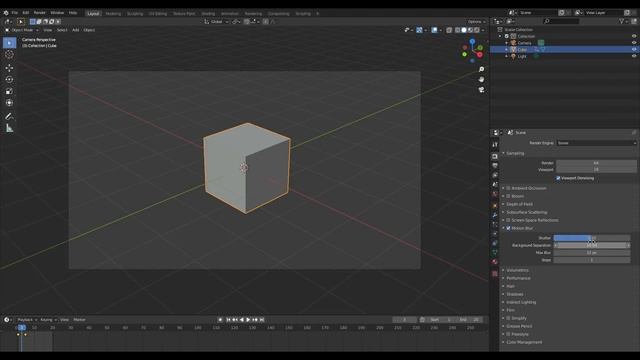Open the Options button in viewport header
The height and width of the screenshot is (360, 640).
click(476, 22)
